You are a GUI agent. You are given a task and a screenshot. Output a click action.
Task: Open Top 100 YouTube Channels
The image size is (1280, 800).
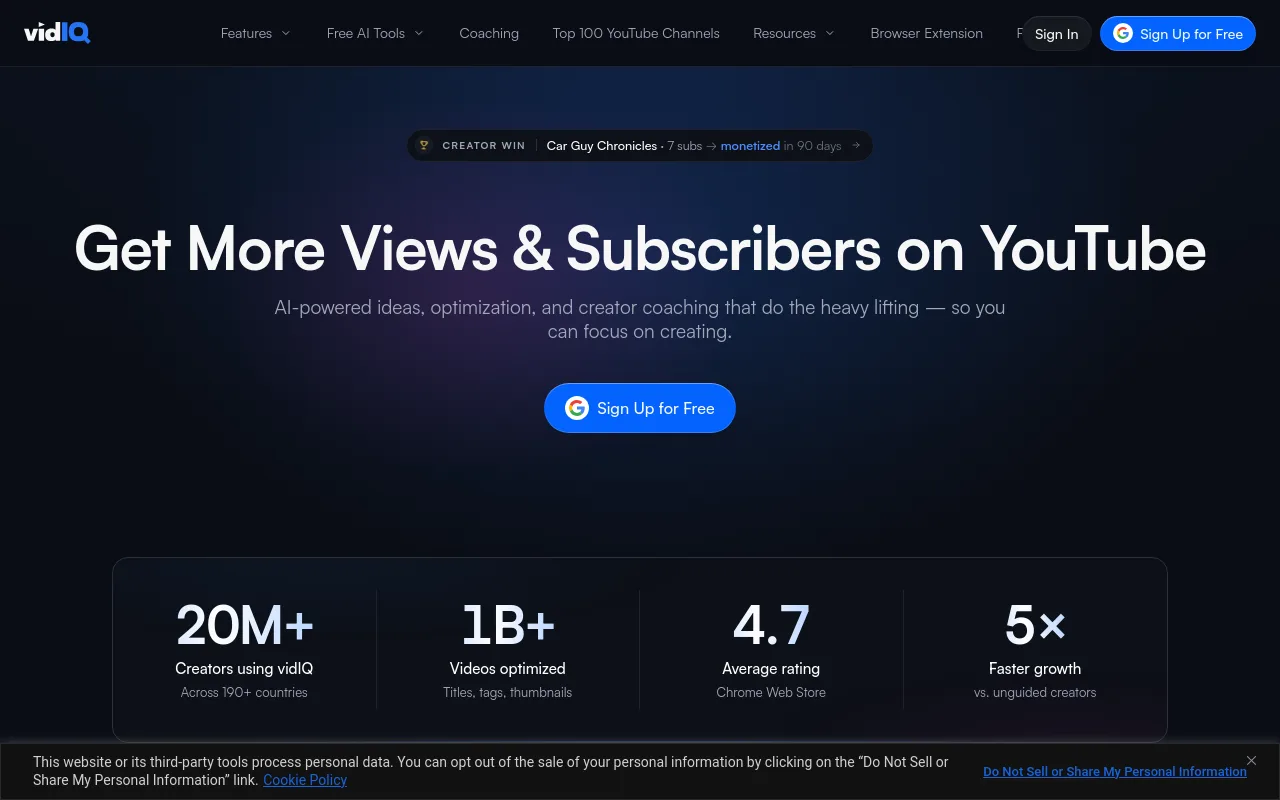[636, 33]
